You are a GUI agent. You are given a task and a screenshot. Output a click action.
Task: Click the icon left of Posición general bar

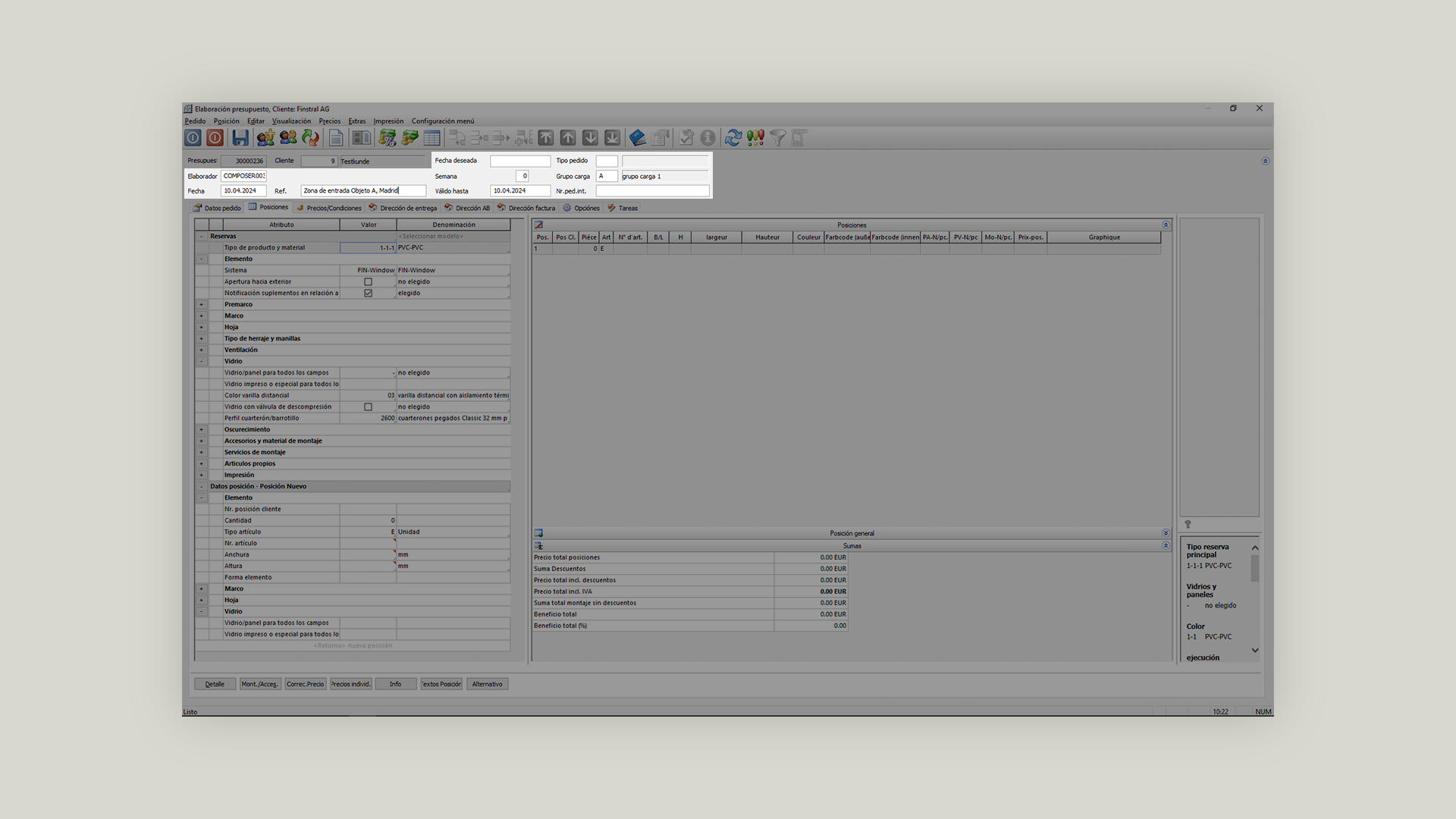tap(538, 533)
